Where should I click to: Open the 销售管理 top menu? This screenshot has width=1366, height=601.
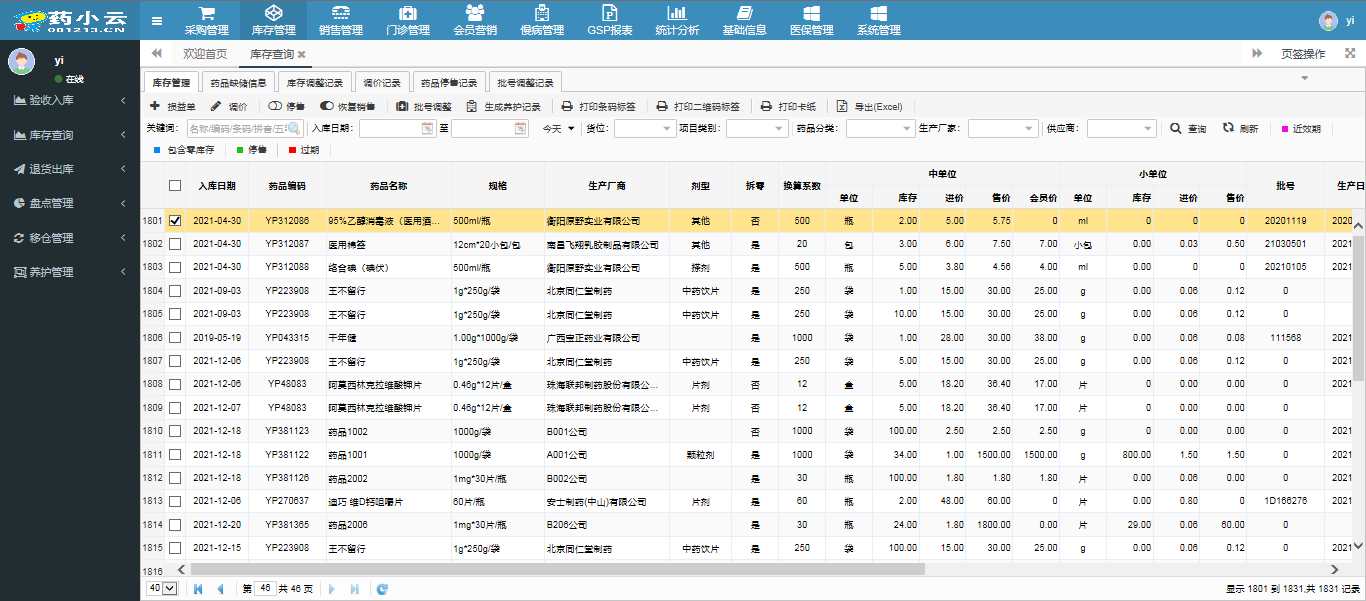pyautogui.click(x=341, y=21)
